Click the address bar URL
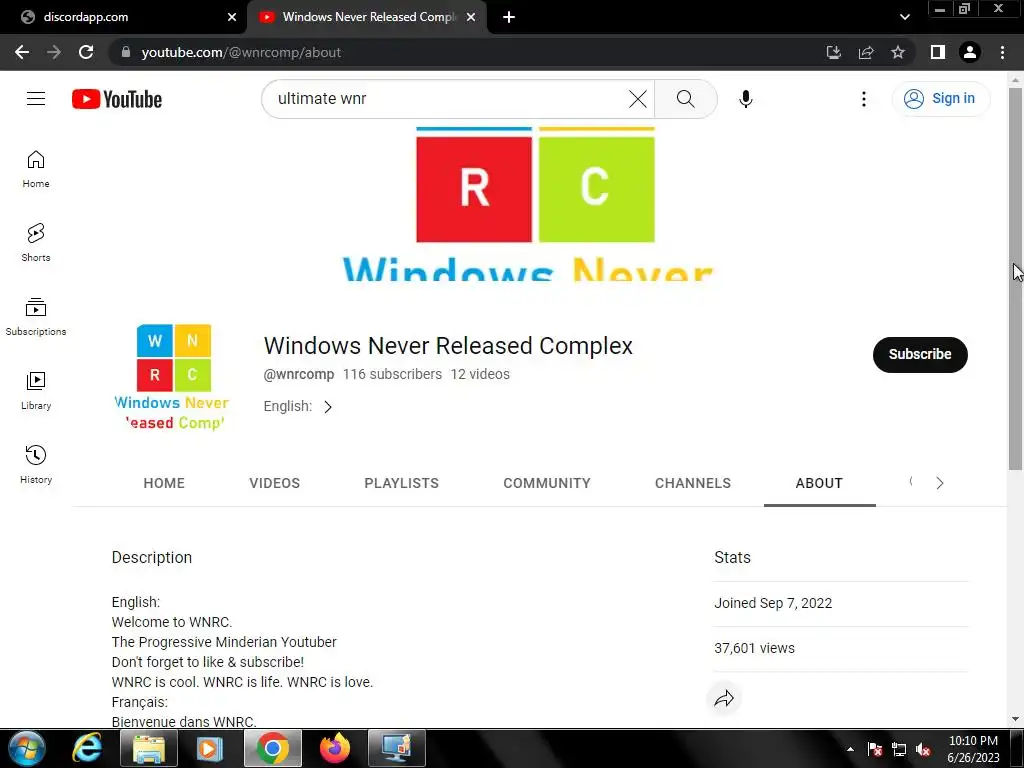This screenshot has width=1024, height=768. [x=241, y=52]
